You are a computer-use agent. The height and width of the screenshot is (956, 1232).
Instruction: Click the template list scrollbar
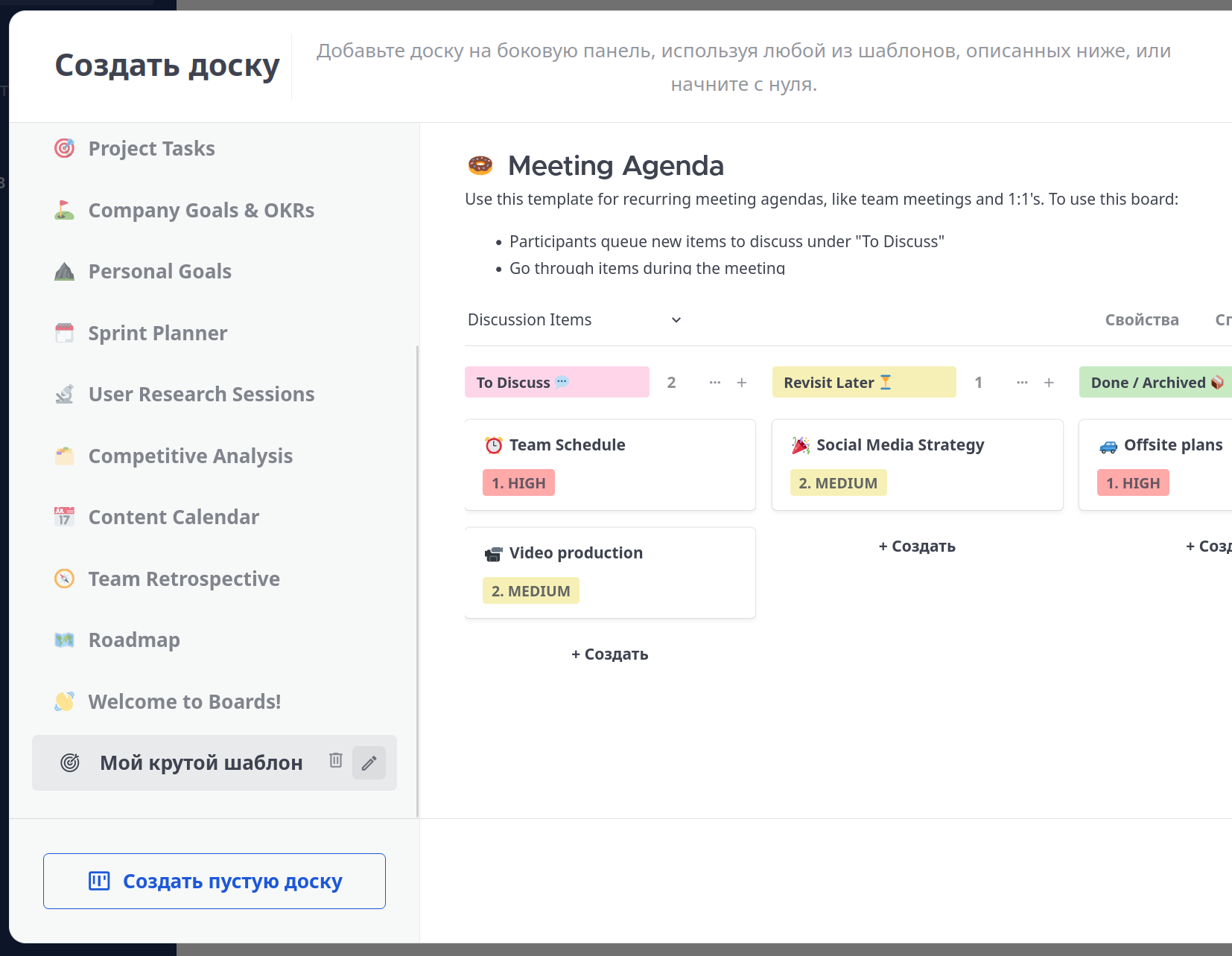click(x=417, y=581)
